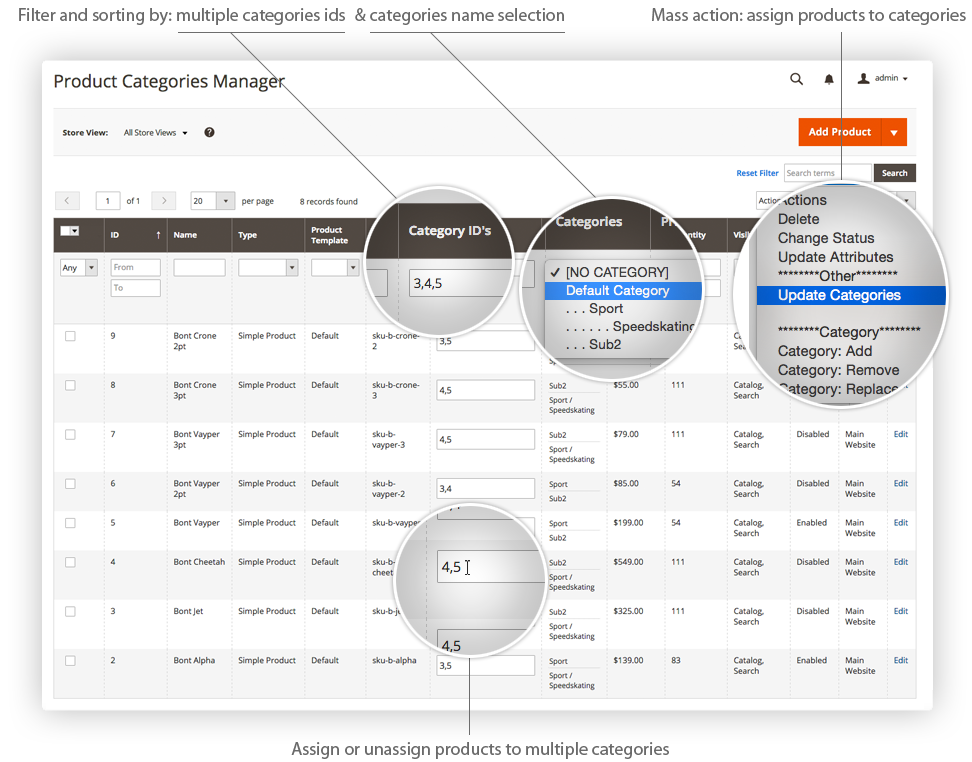Screen dimensions: 972x762
Task: Click the ID To filter field
Action: click(136, 288)
